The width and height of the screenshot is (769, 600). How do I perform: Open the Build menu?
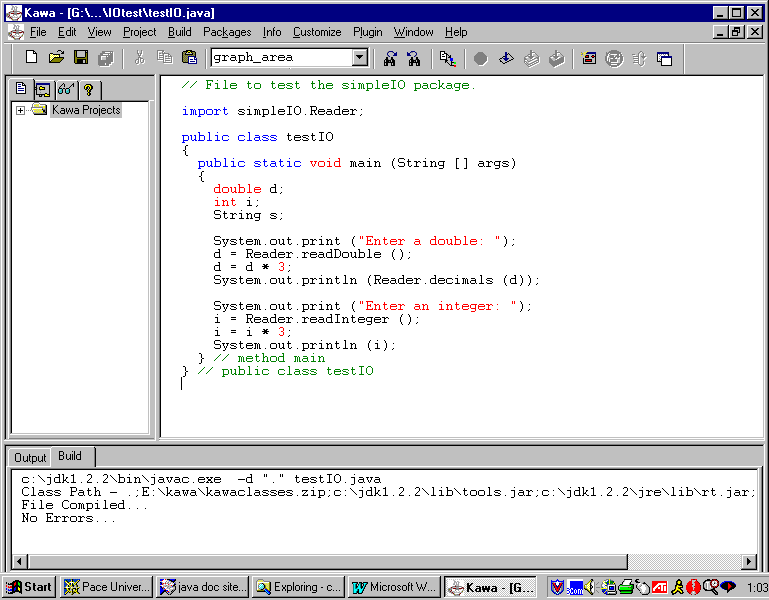tap(179, 32)
